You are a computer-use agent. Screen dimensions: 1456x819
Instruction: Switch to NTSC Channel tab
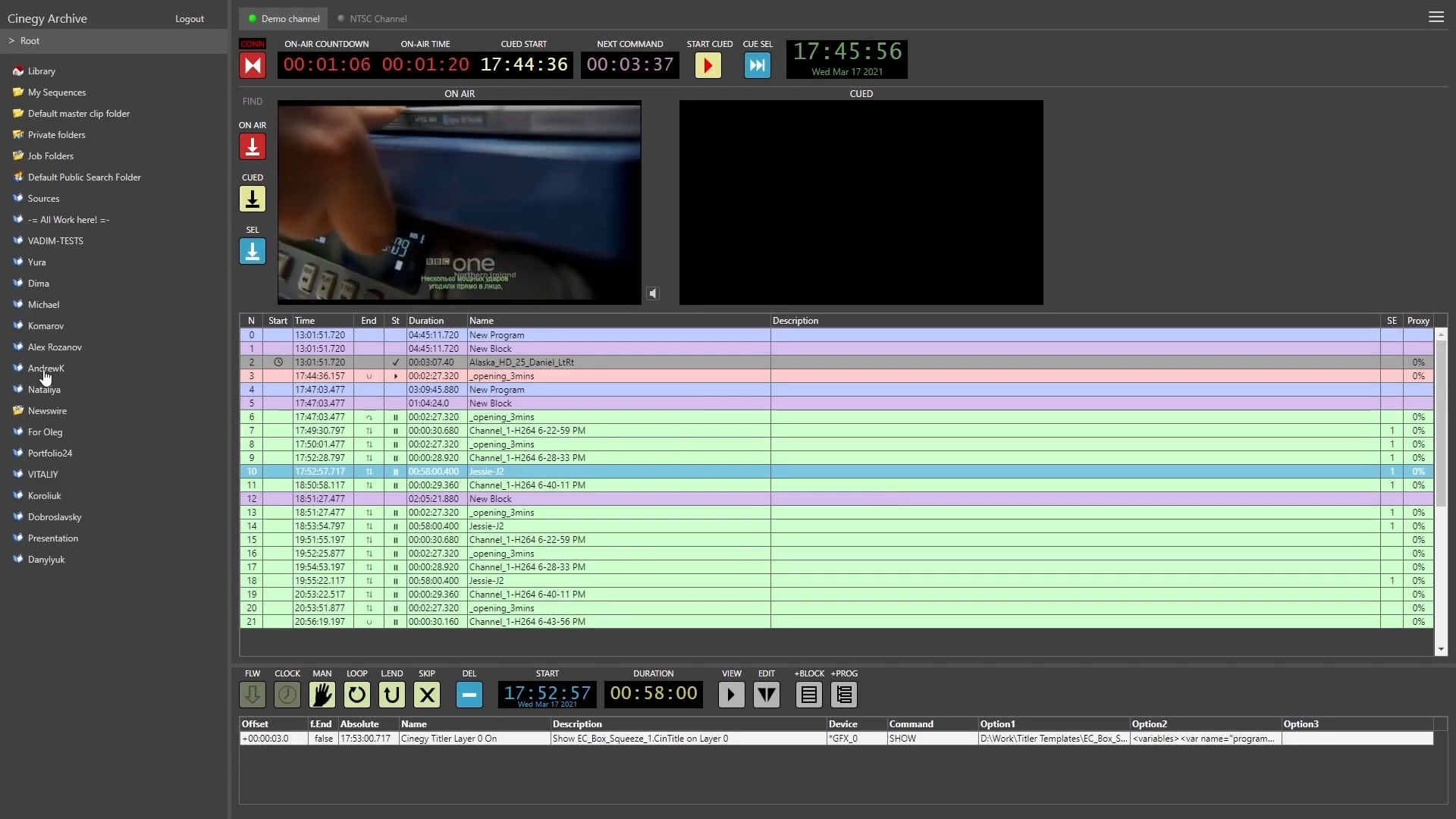[372, 18]
